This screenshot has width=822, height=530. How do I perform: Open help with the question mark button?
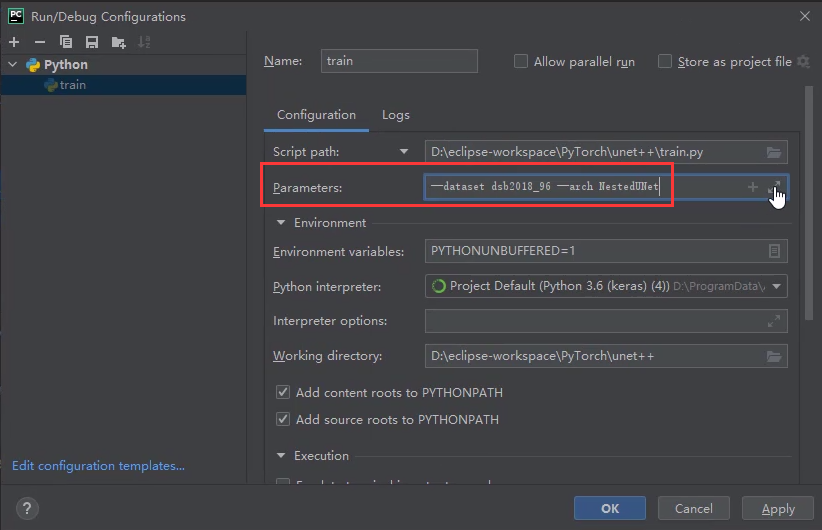click(x=27, y=508)
